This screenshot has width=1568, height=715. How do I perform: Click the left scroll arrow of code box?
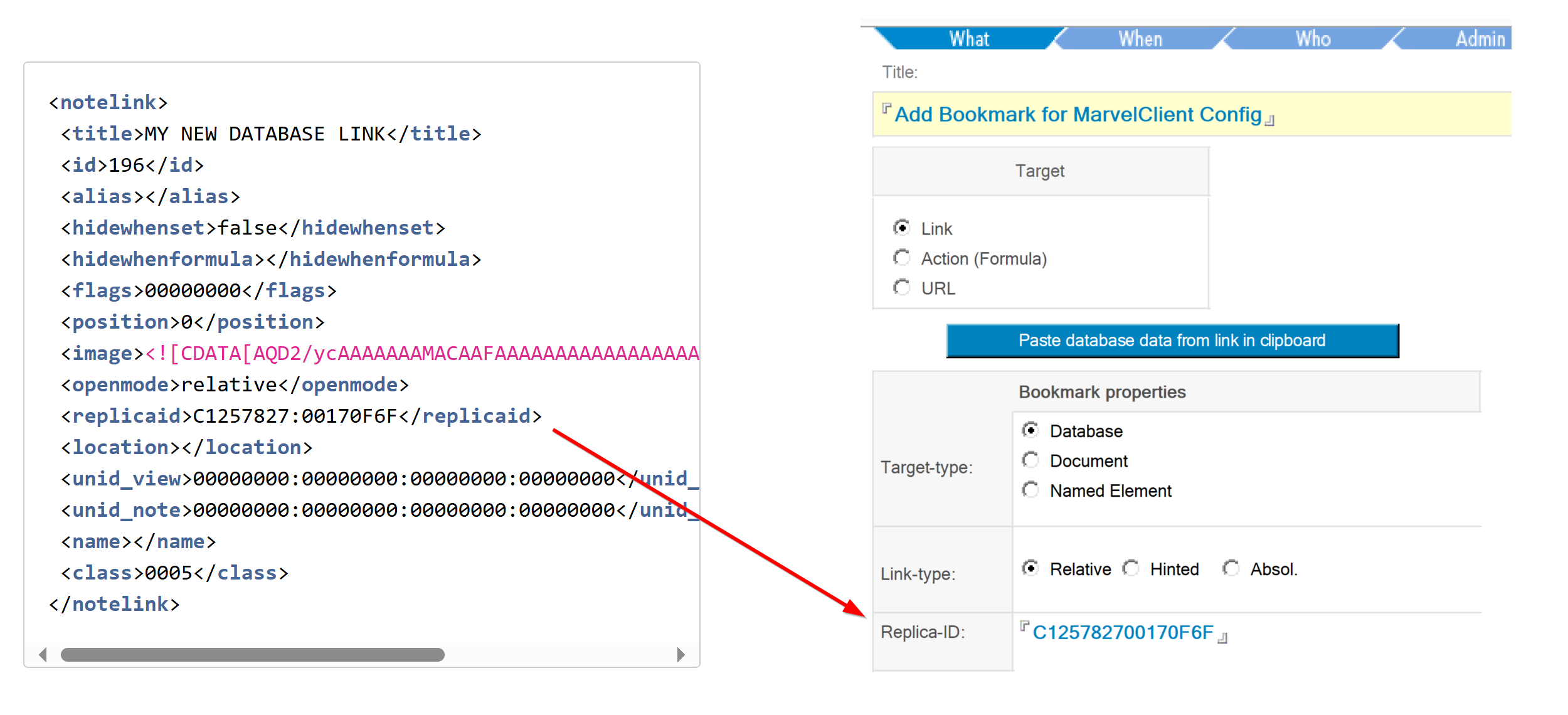(43, 655)
